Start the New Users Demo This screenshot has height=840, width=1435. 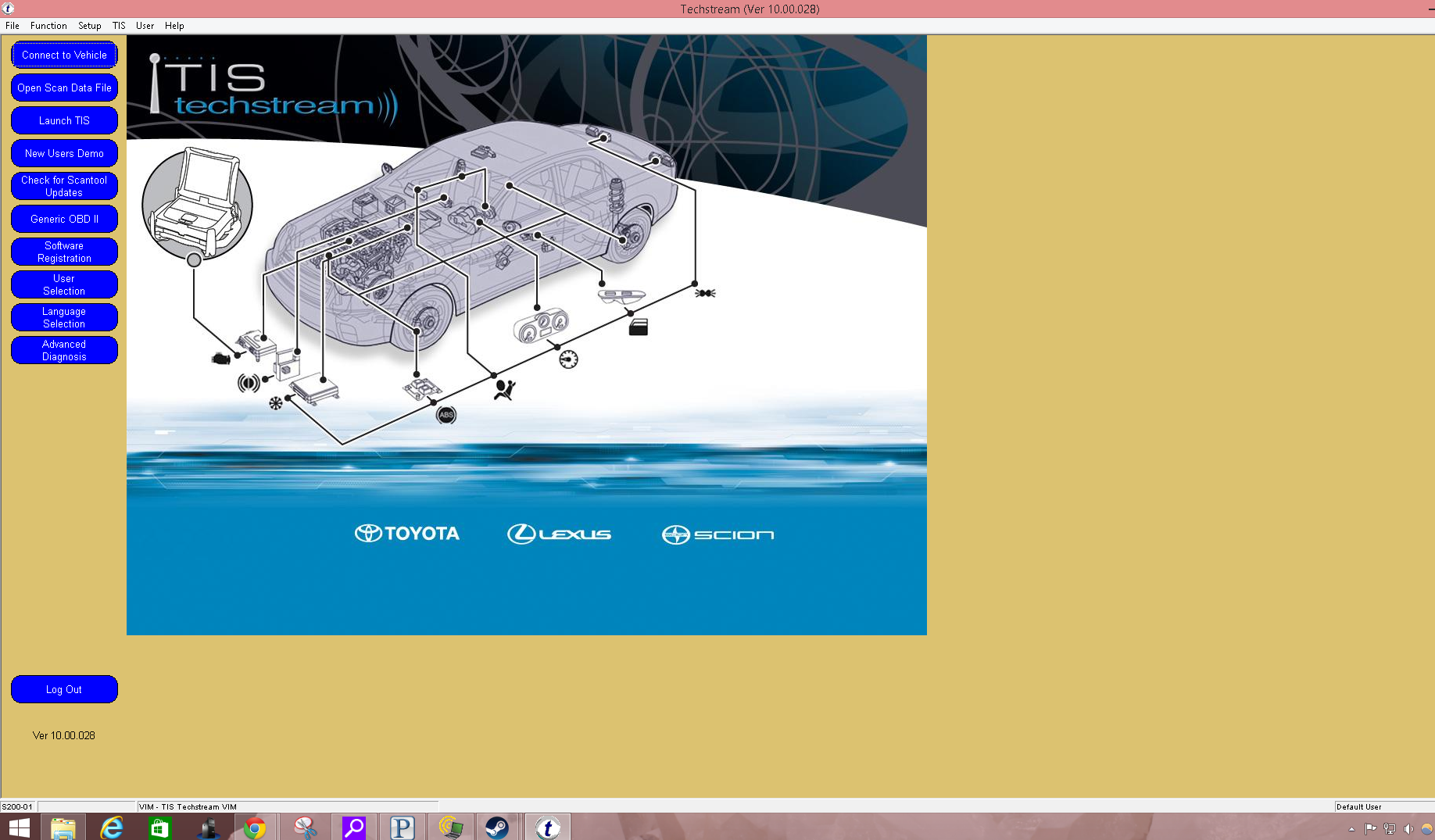click(64, 153)
